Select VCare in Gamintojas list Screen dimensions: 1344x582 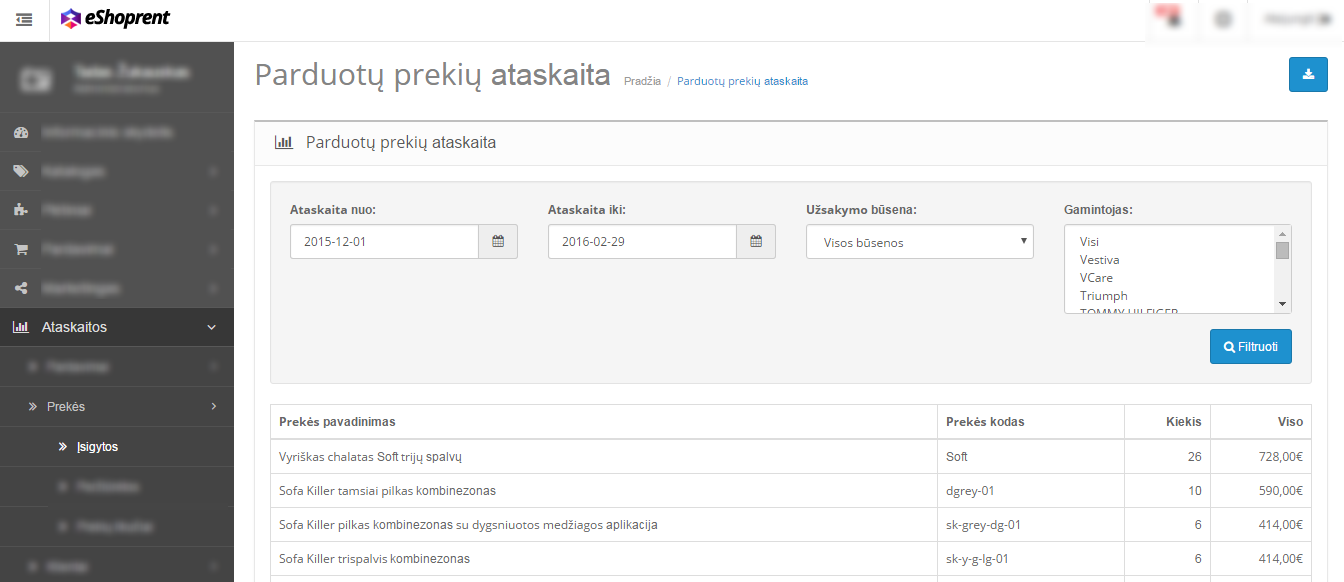click(1170, 278)
